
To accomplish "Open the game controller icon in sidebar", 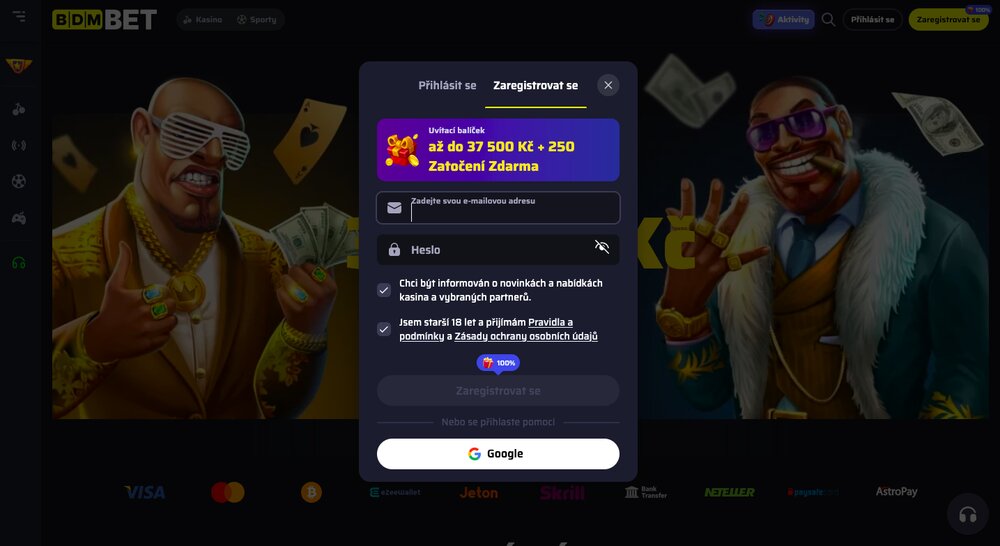I will click(x=19, y=218).
